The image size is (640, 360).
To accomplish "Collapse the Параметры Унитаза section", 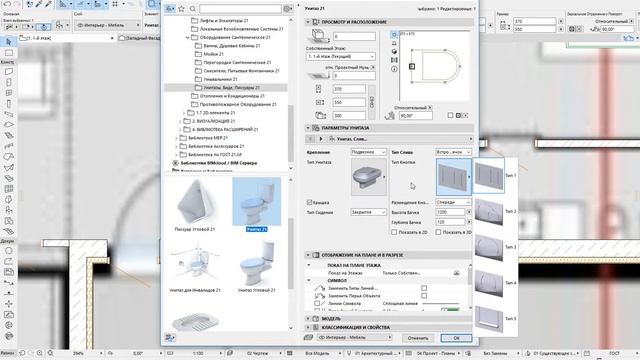I will pyautogui.click(x=308, y=128).
